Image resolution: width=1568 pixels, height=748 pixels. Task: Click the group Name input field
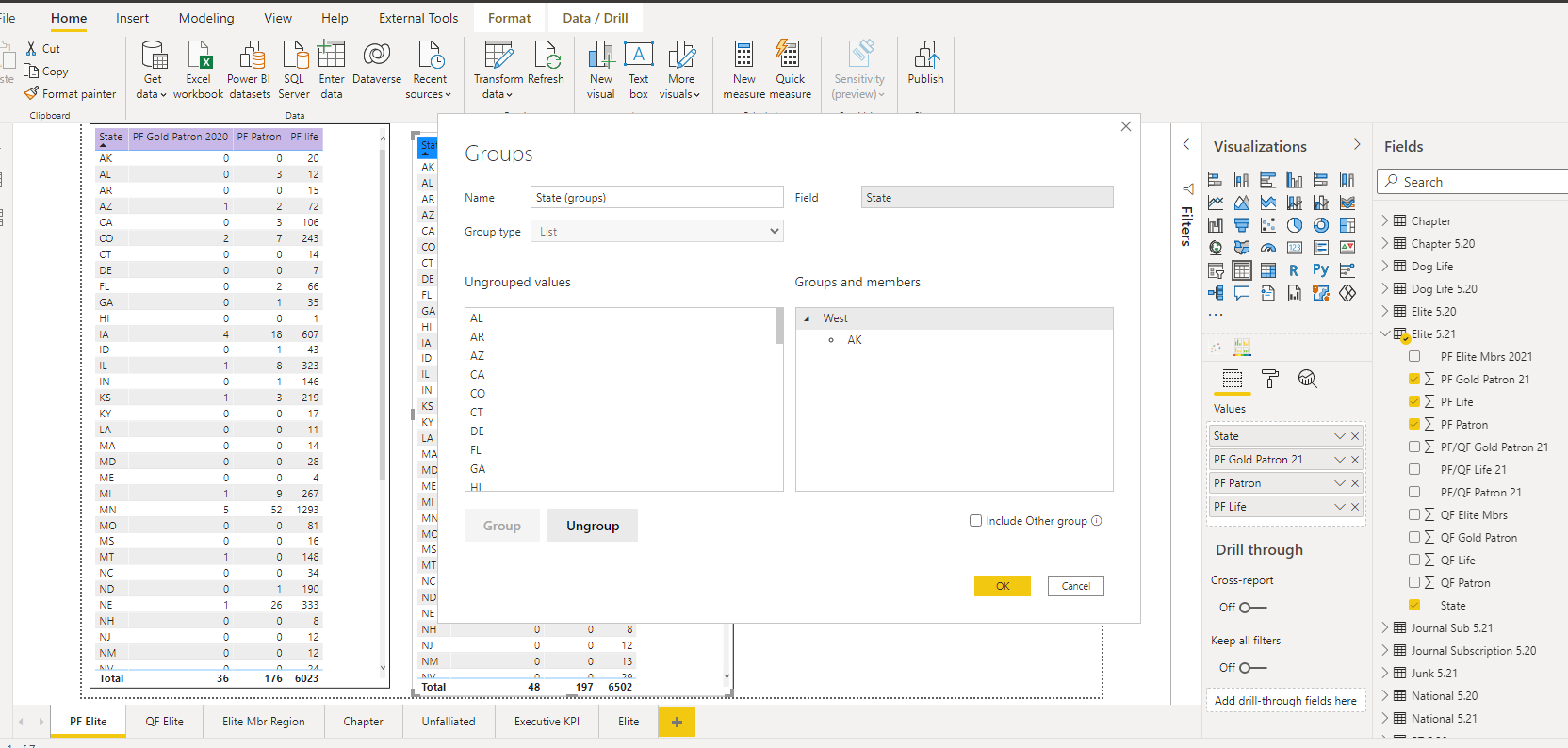pyautogui.click(x=657, y=197)
